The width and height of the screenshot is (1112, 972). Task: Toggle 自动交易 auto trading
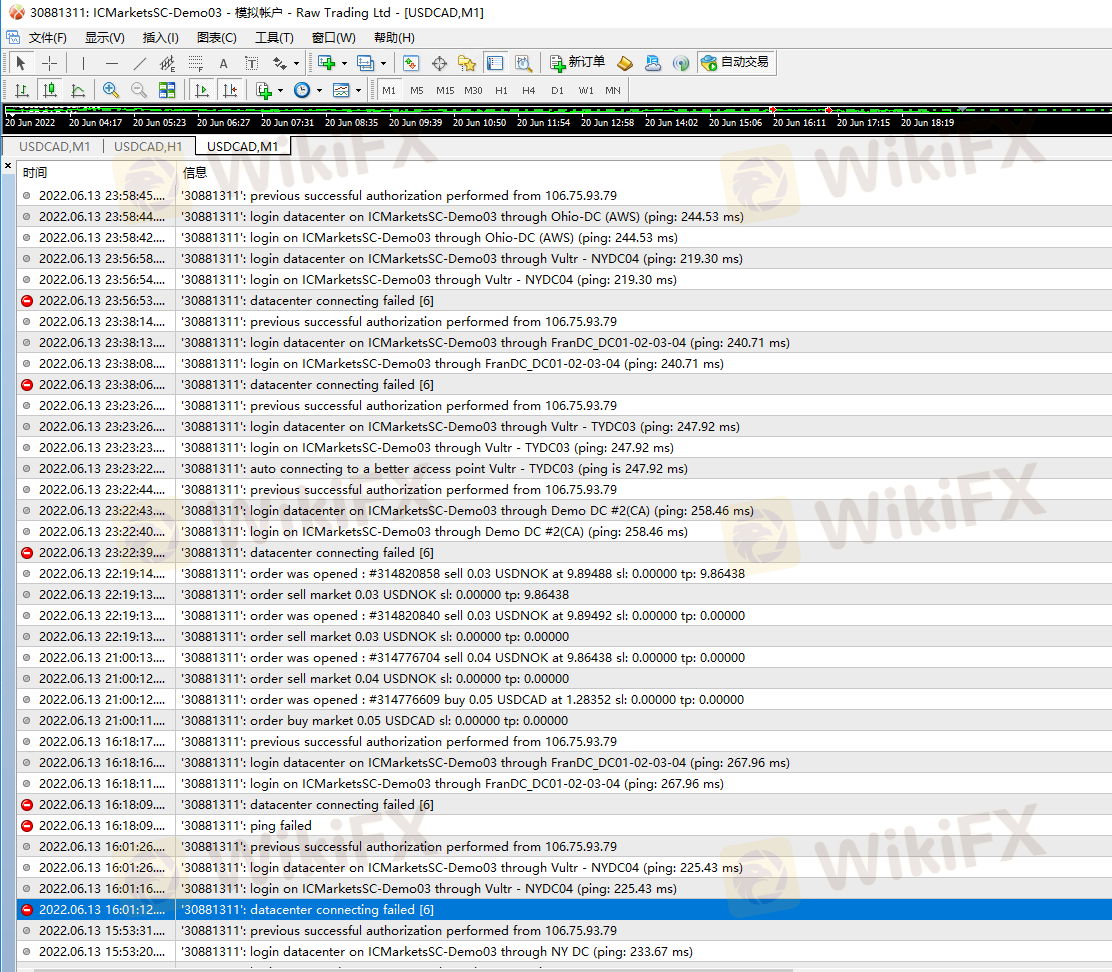(735, 62)
